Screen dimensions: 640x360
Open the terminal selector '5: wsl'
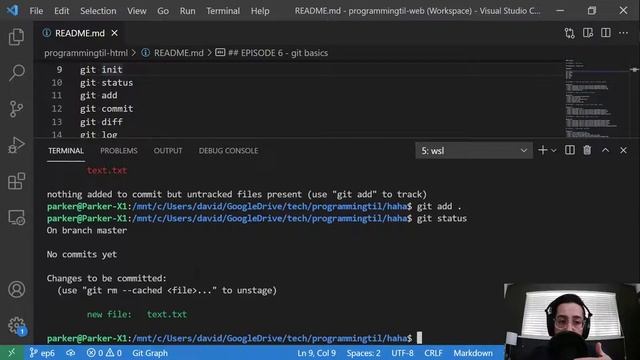click(474, 151)
